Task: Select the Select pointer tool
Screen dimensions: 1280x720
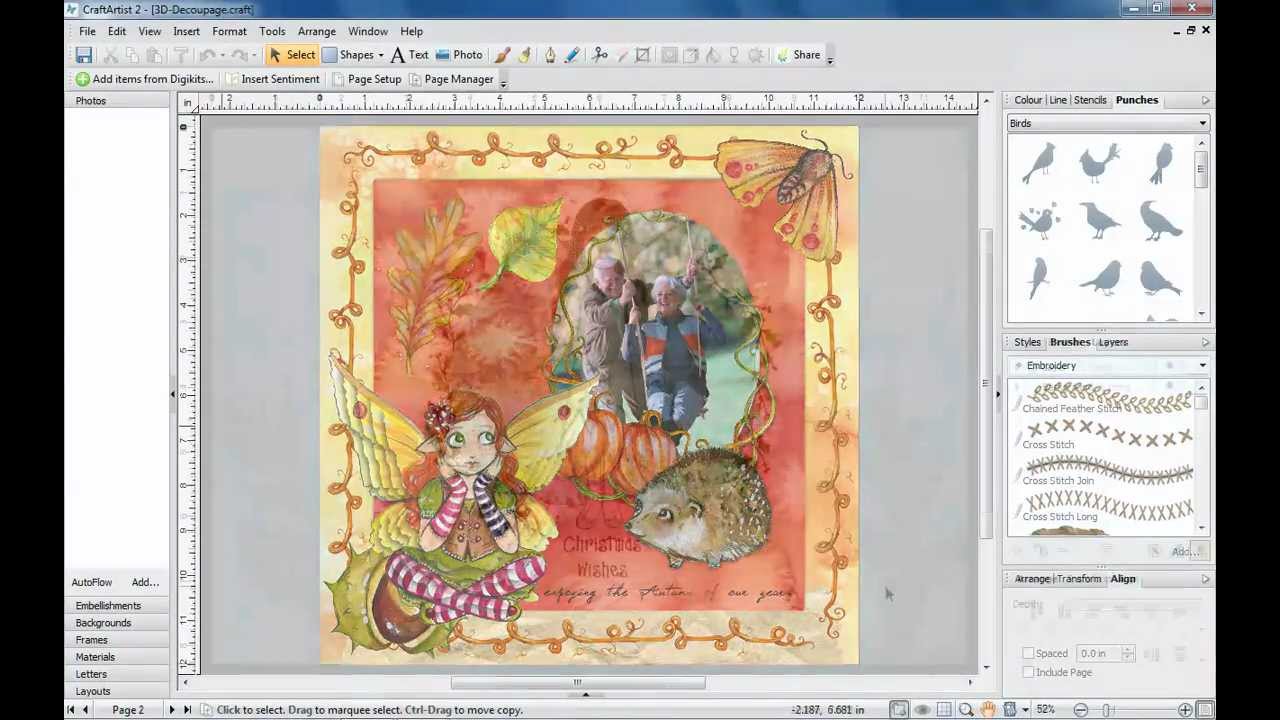Action: (291, 55)
